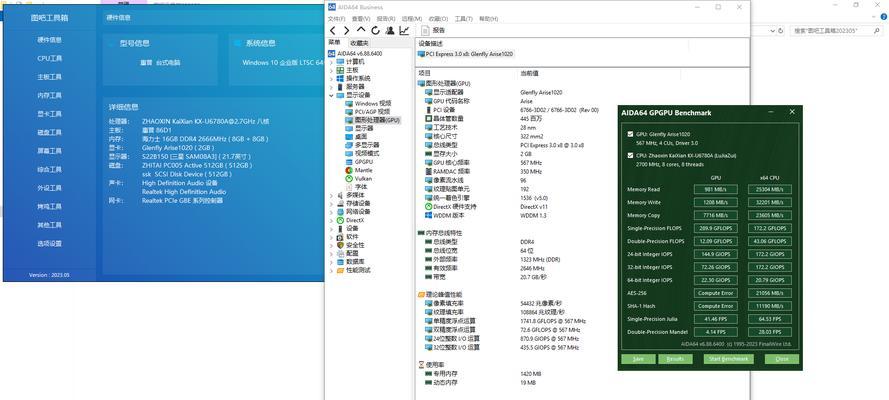The image size is (889, 400).
Task: Open the 文件(F) menu in AIDA64
Action: tap(337, 19)
